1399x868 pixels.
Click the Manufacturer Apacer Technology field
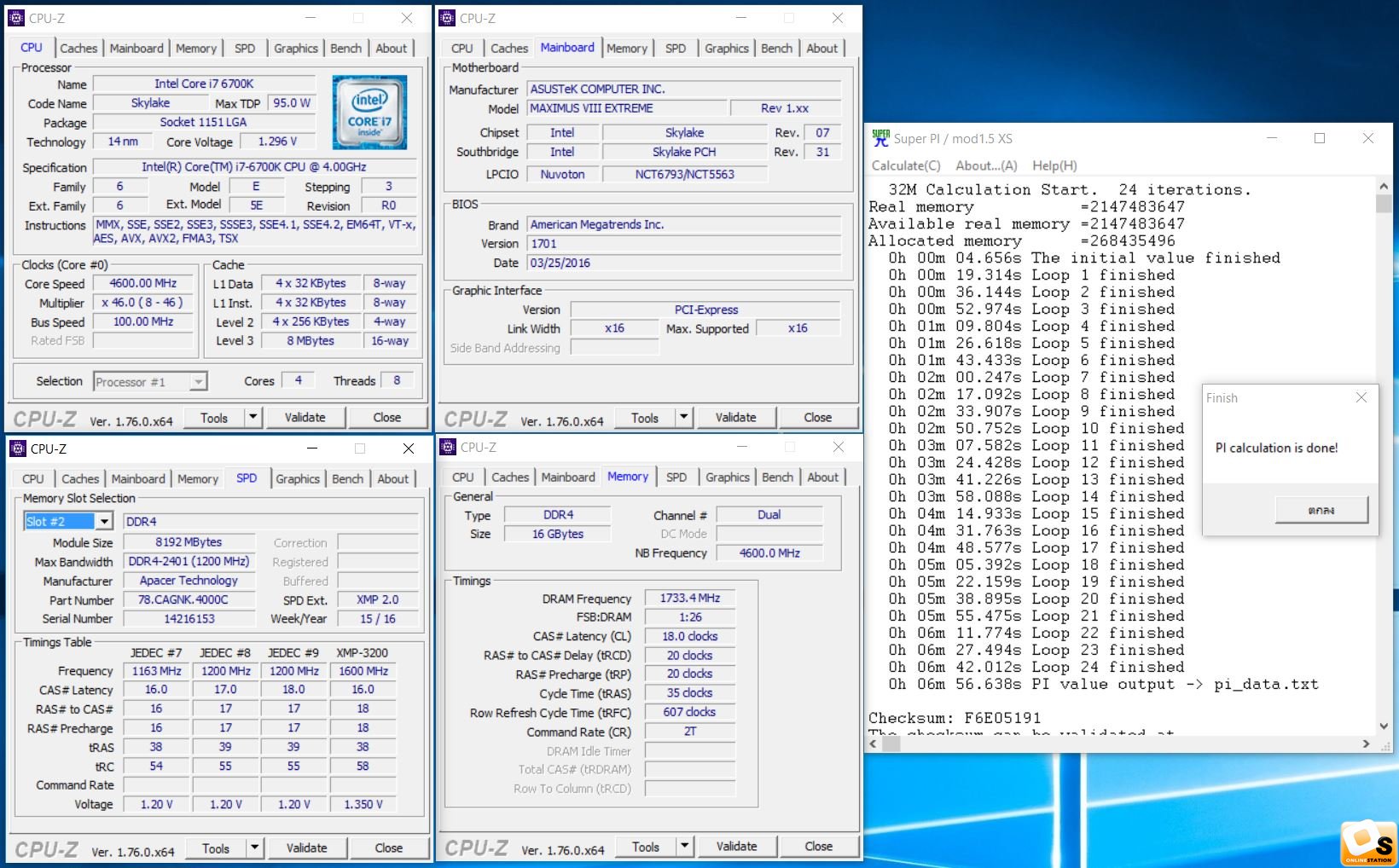(189, 580)
